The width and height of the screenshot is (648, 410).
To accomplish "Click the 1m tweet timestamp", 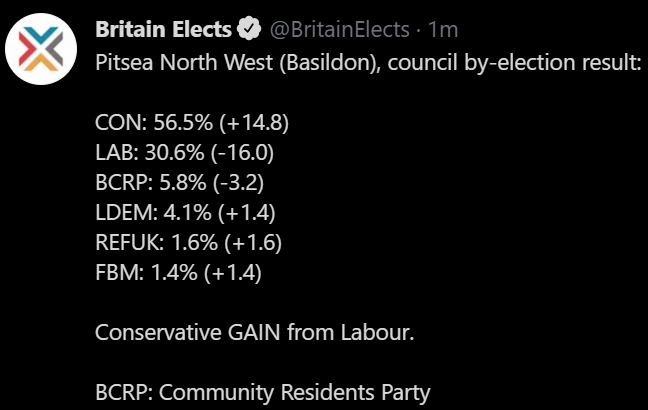I will coord(442,28).
